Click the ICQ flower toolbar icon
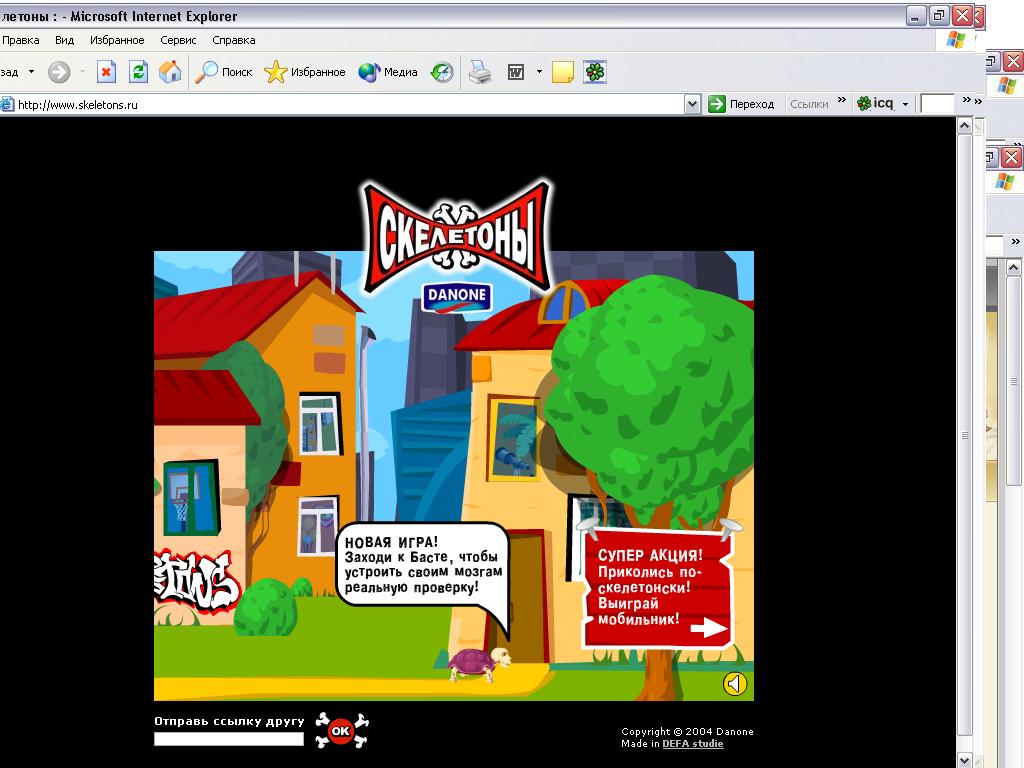 (595, 72)
